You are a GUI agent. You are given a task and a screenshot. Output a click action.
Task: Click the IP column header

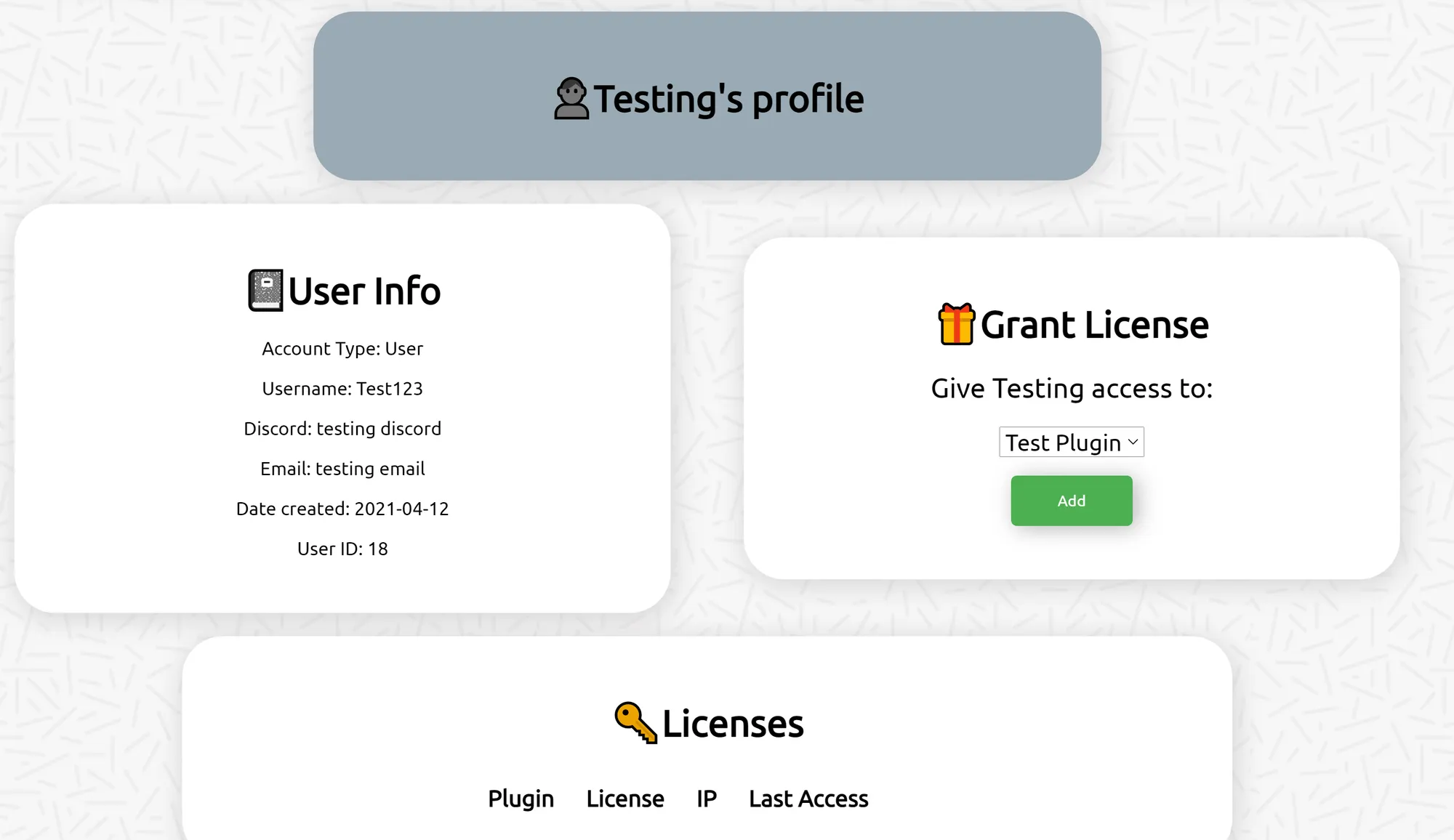click(x=706, y=799)
